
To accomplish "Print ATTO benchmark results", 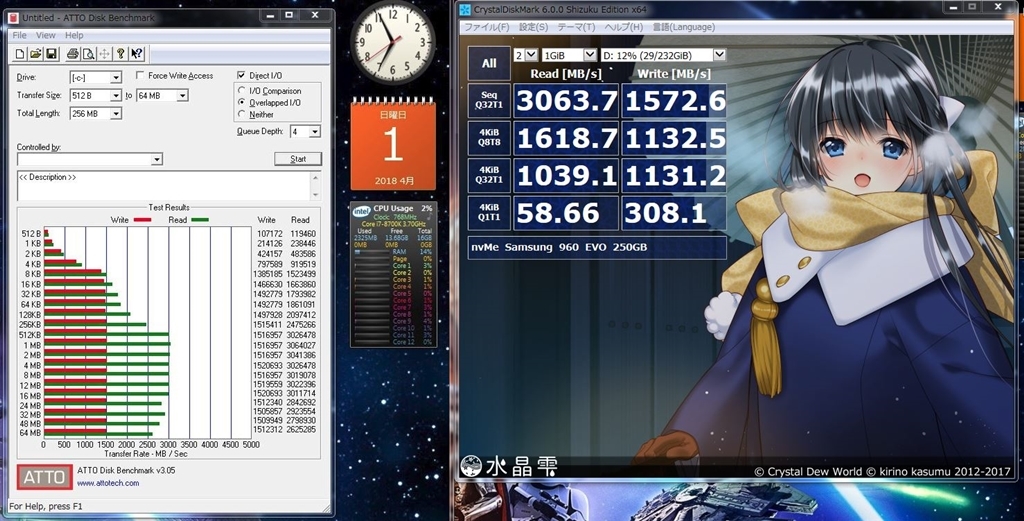I will point(72,54).
